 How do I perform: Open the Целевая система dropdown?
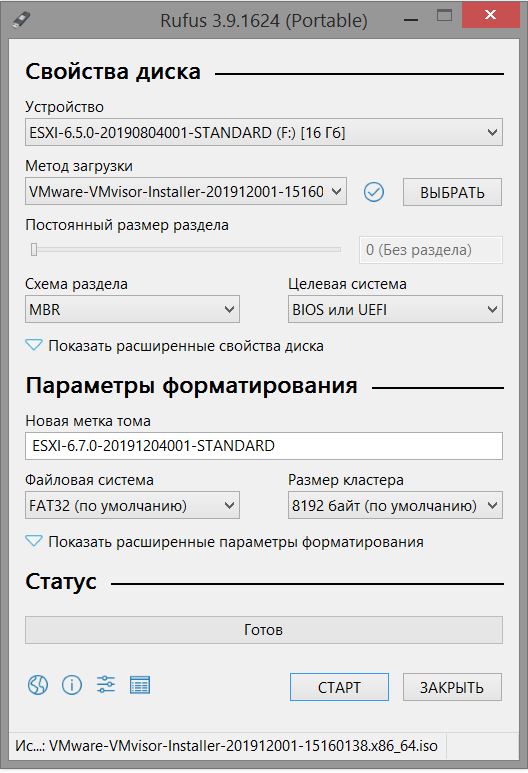(x=395, y=309)
